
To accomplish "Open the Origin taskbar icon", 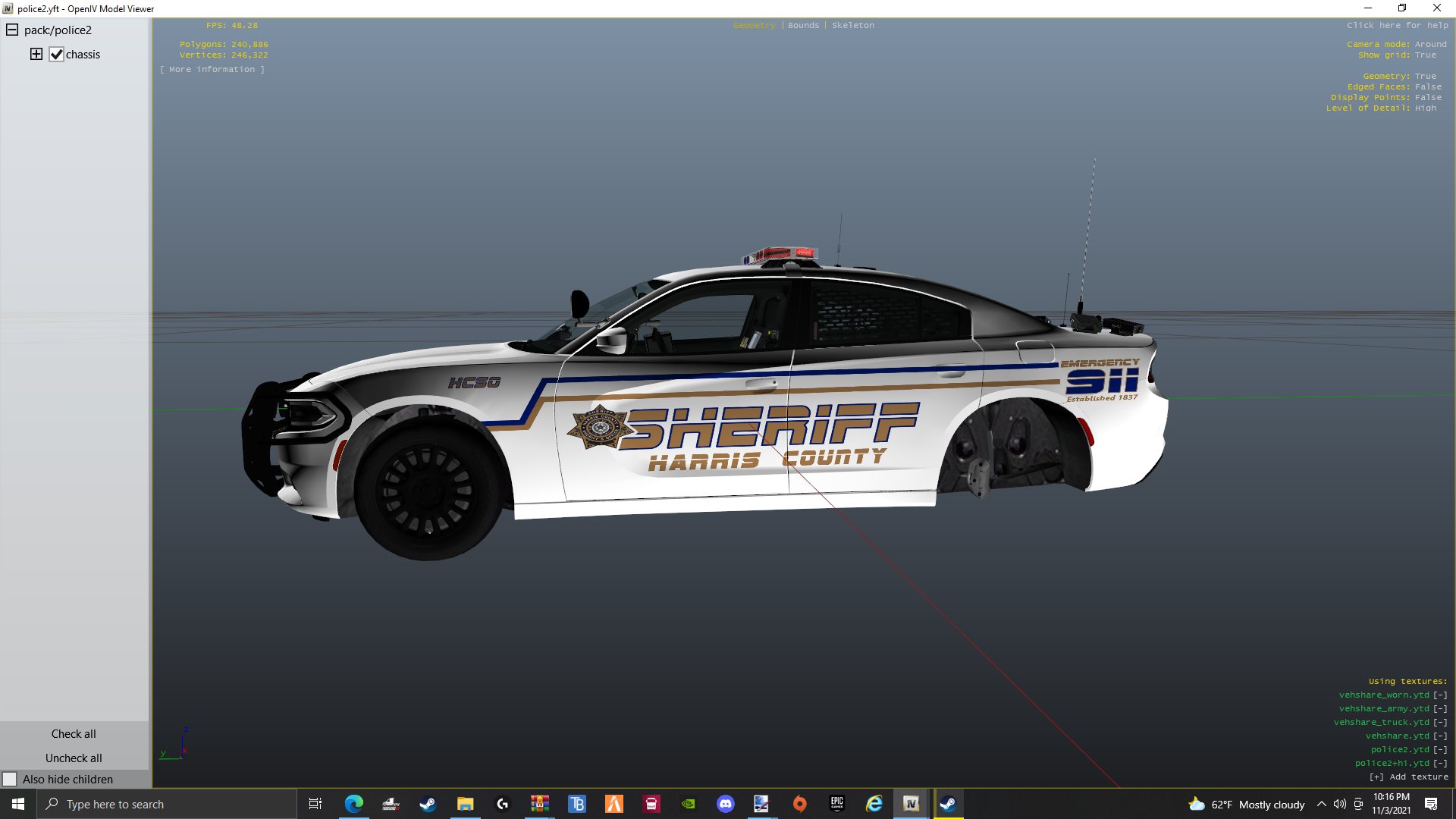I will (x=799, y=804).
